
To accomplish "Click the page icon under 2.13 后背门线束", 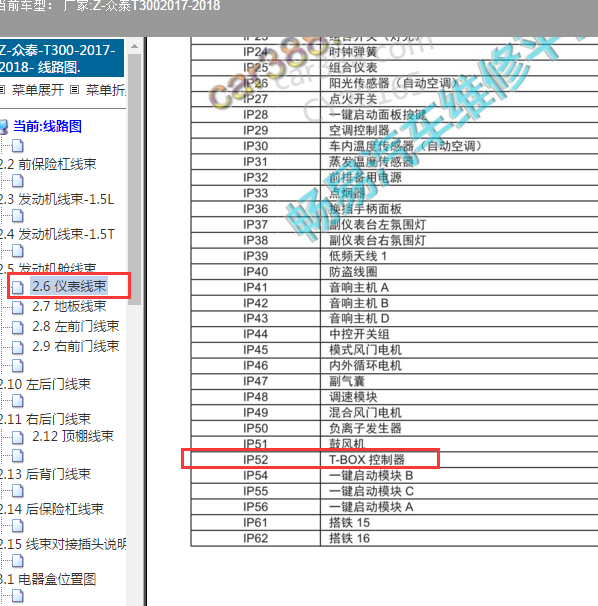I will coord(17,491).
